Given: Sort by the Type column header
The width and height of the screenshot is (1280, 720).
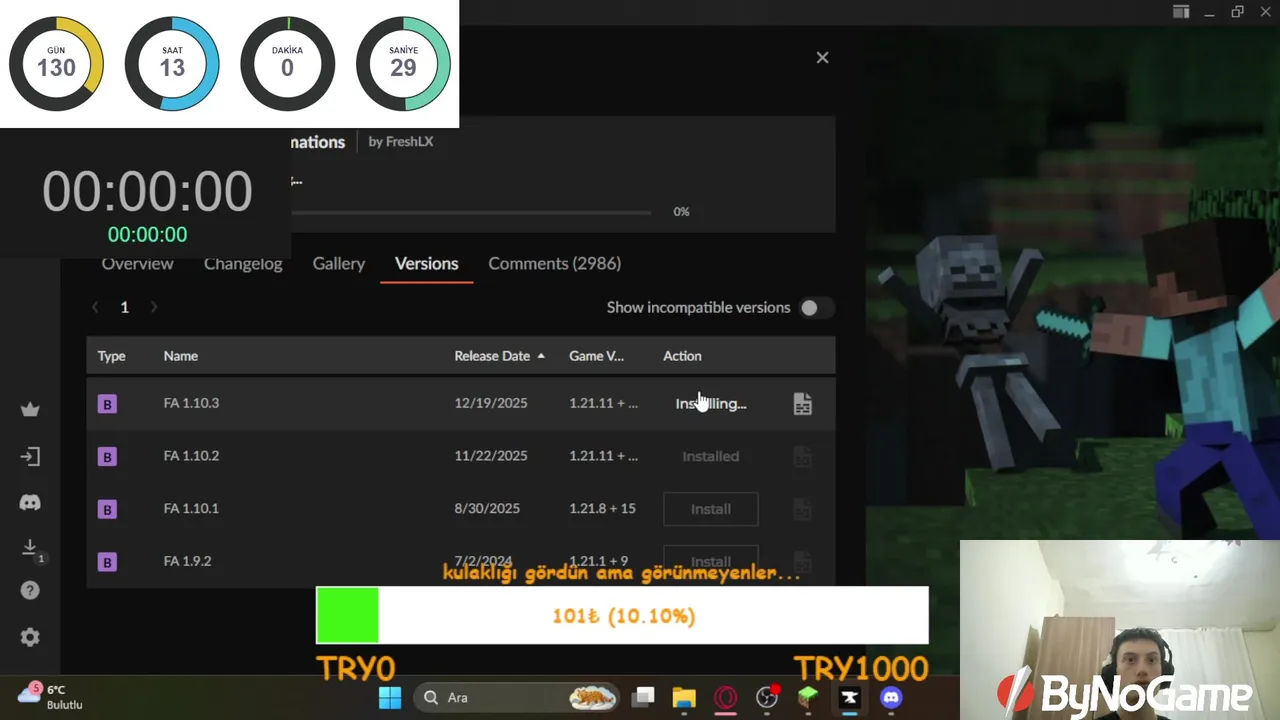Looking at the screenshot, I should [111, 356].
